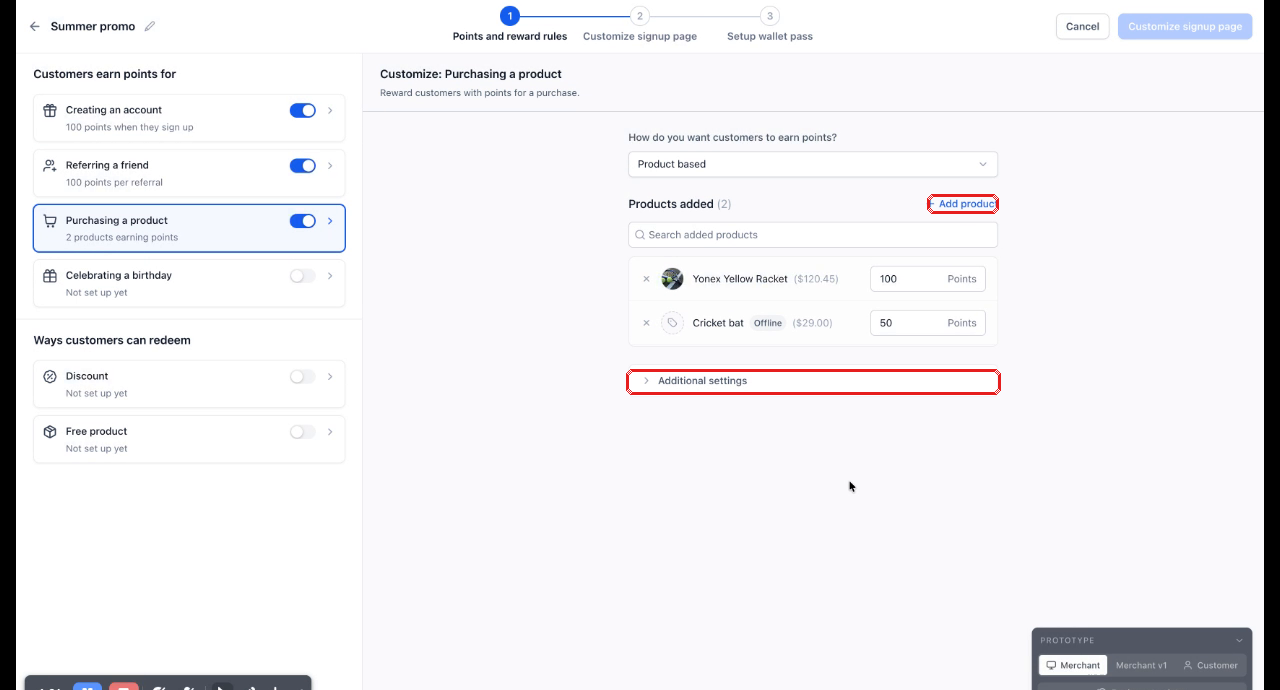Viewport: 1280px width, 690px height.
Task: Click the pencil icon to rename Summer promo
Action: 150,27
